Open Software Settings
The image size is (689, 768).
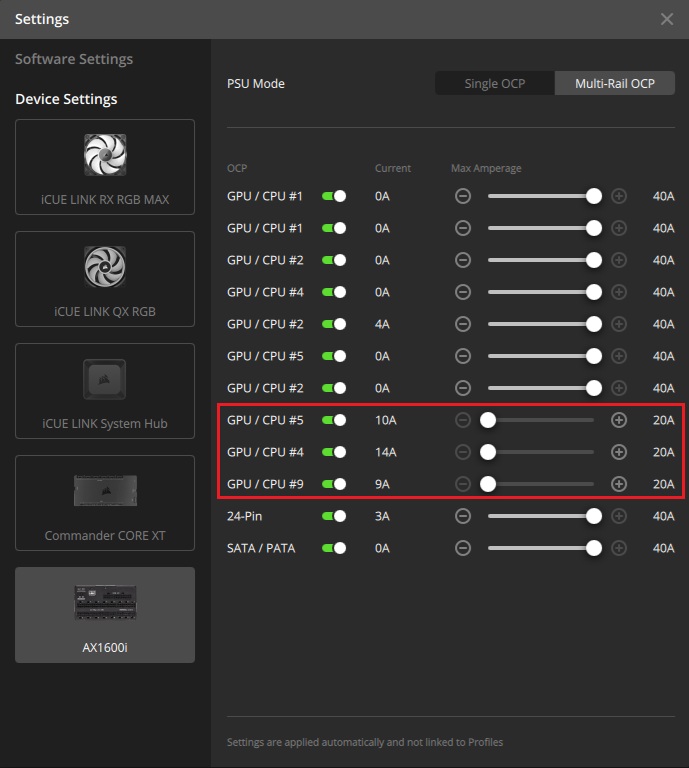(74, 59)
